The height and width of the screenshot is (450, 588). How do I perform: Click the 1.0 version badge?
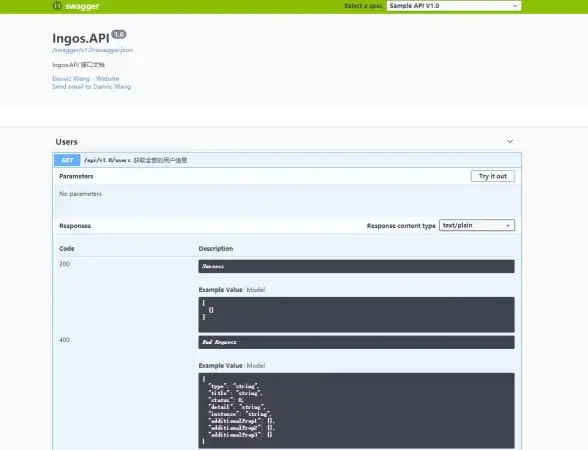point(119,34)
